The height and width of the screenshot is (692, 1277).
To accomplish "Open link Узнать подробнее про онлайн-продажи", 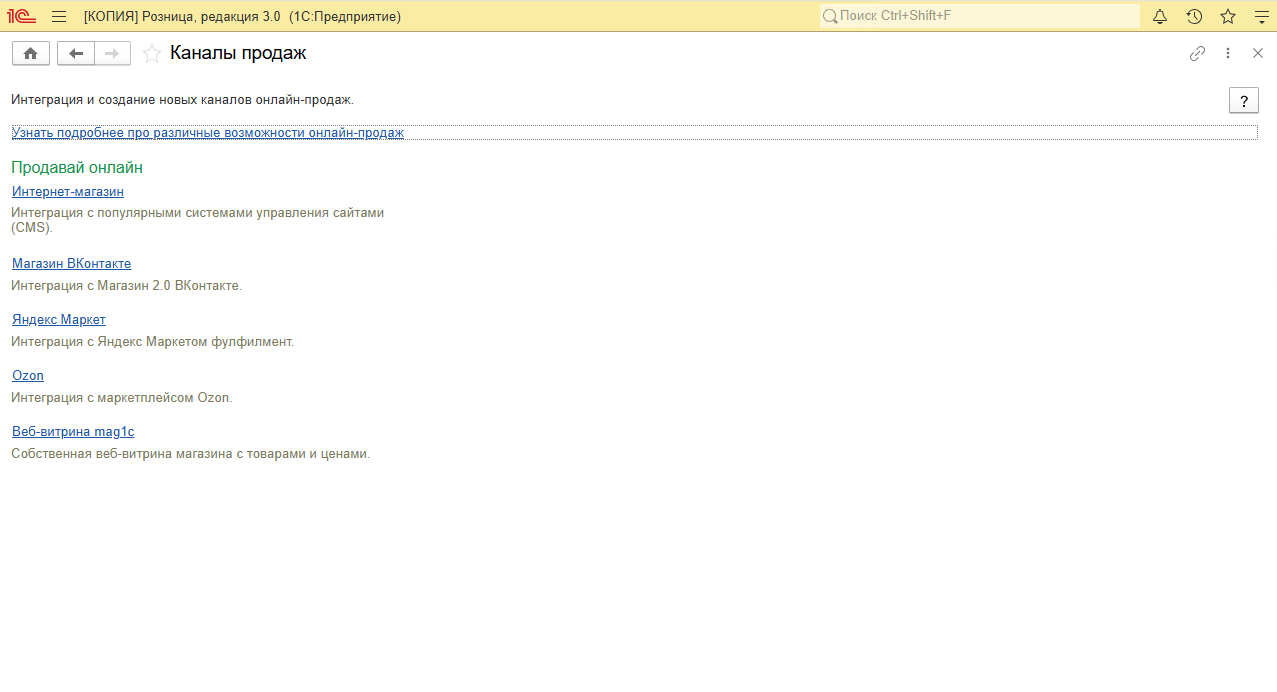I will [x=208, y=132].
